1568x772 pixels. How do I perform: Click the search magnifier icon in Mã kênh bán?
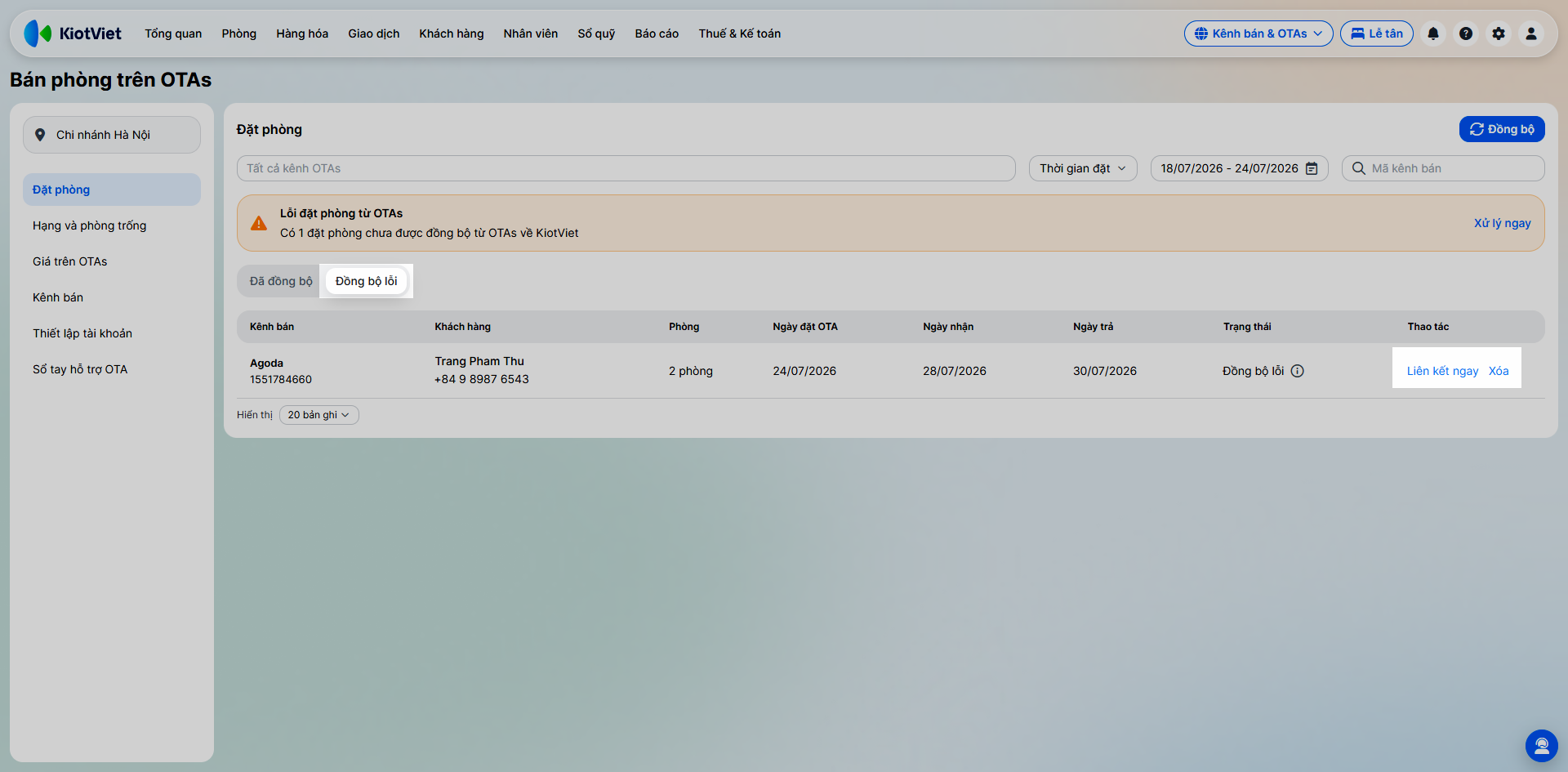1359,168
